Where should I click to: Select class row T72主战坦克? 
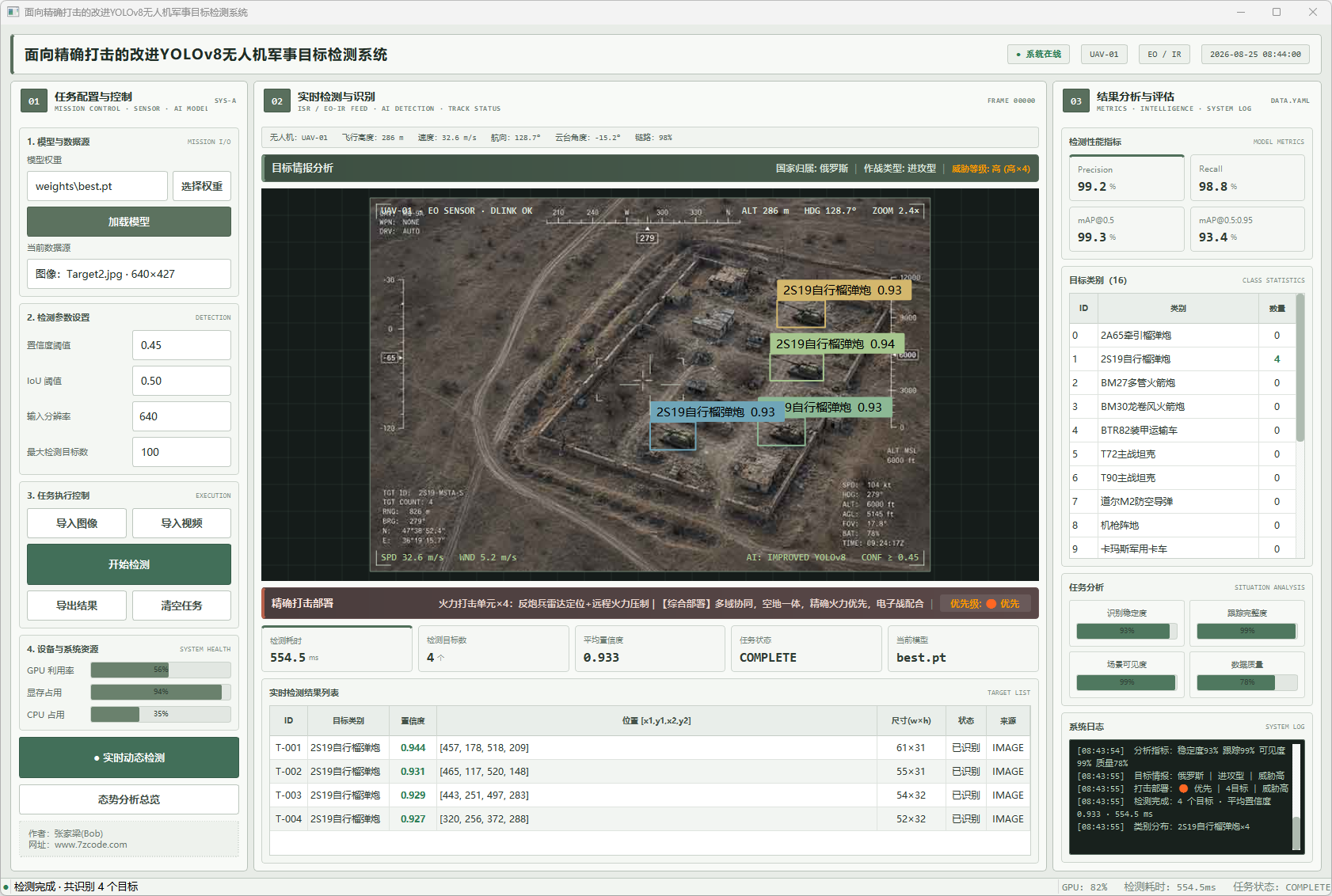coord(1183,454)
